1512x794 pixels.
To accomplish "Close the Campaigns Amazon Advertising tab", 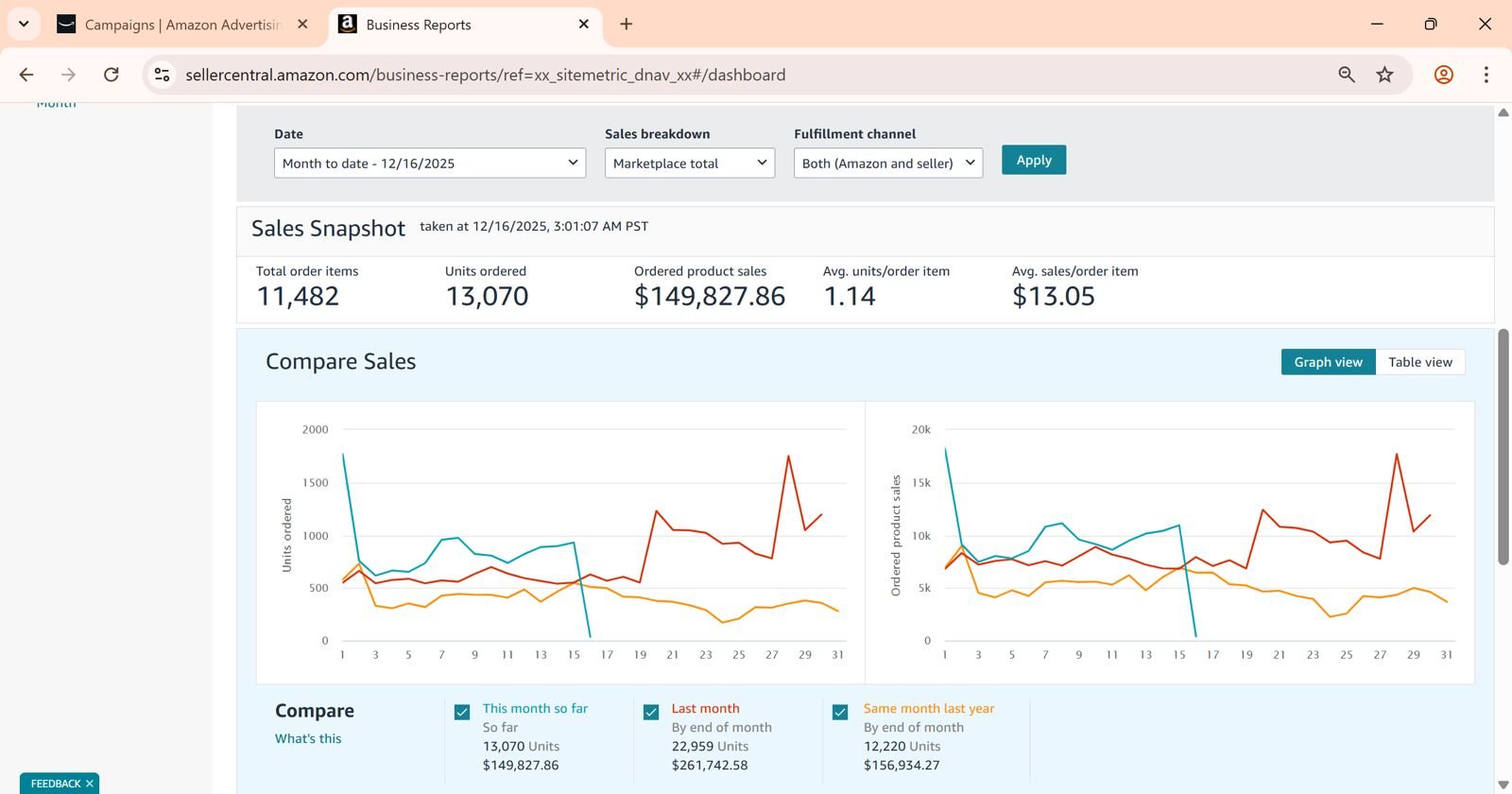I will click(302, 25).
